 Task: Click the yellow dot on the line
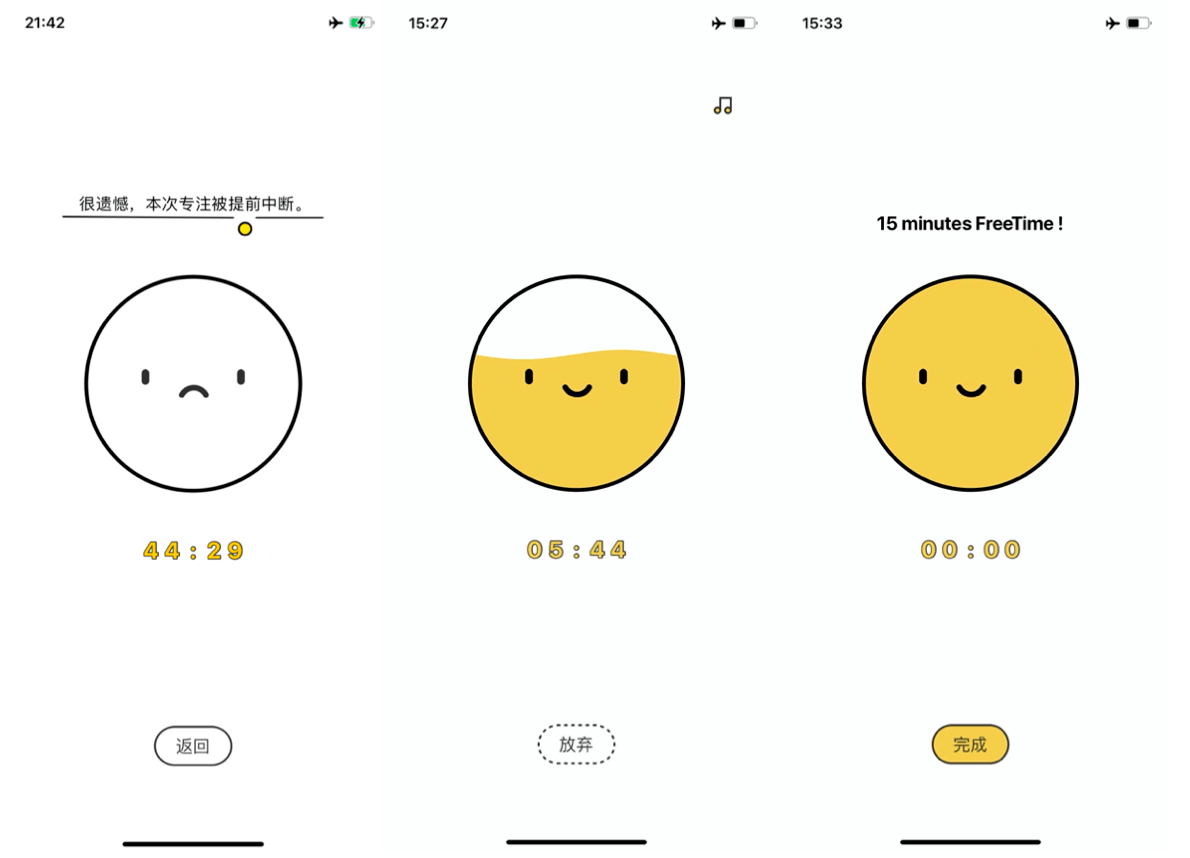(244, 228)
